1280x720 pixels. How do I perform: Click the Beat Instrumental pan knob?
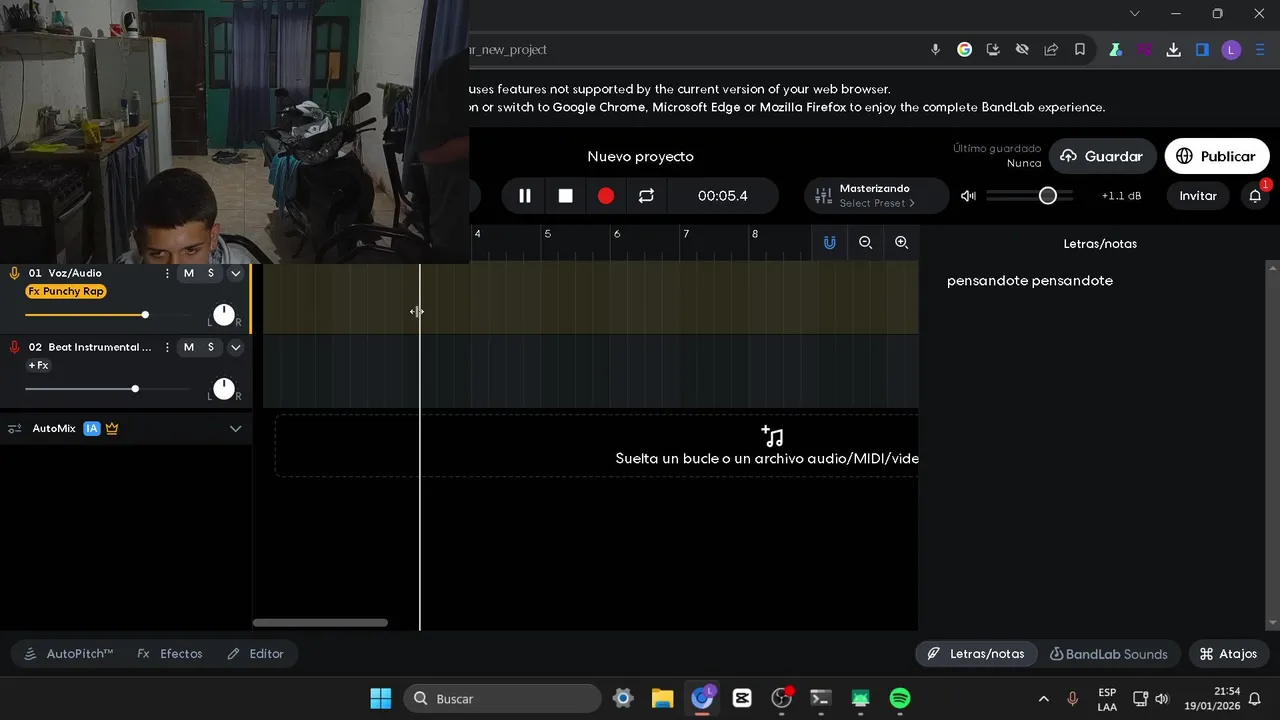coord(224,389)
